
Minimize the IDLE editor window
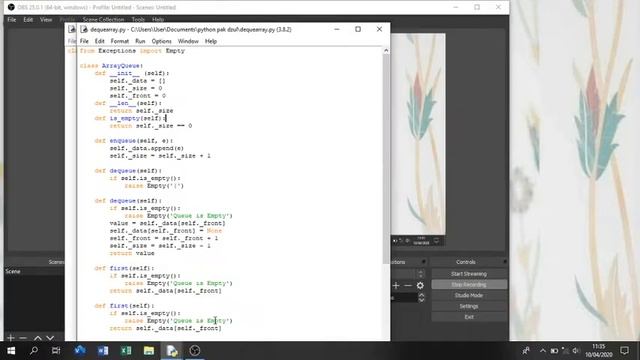pyautogui.click(x=337, y=29)
